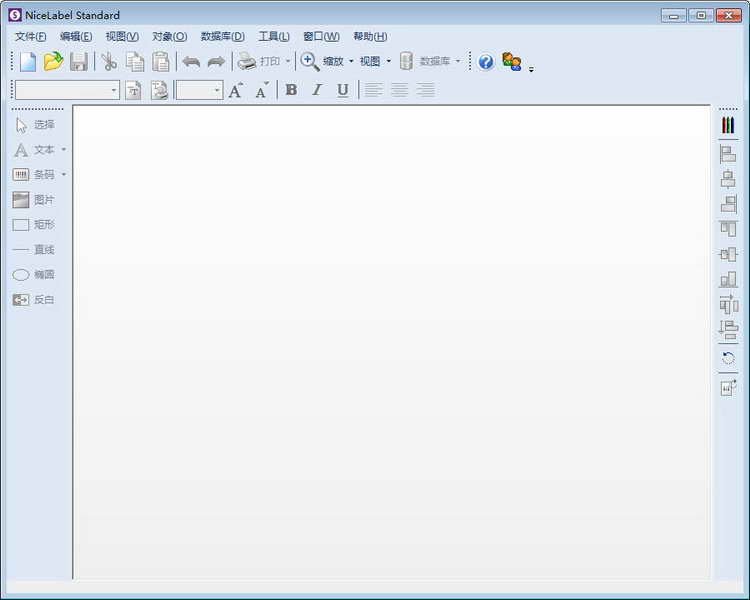Click the printer 打印 button
This screenshot has height=600, width=750.
pos(259,61)
